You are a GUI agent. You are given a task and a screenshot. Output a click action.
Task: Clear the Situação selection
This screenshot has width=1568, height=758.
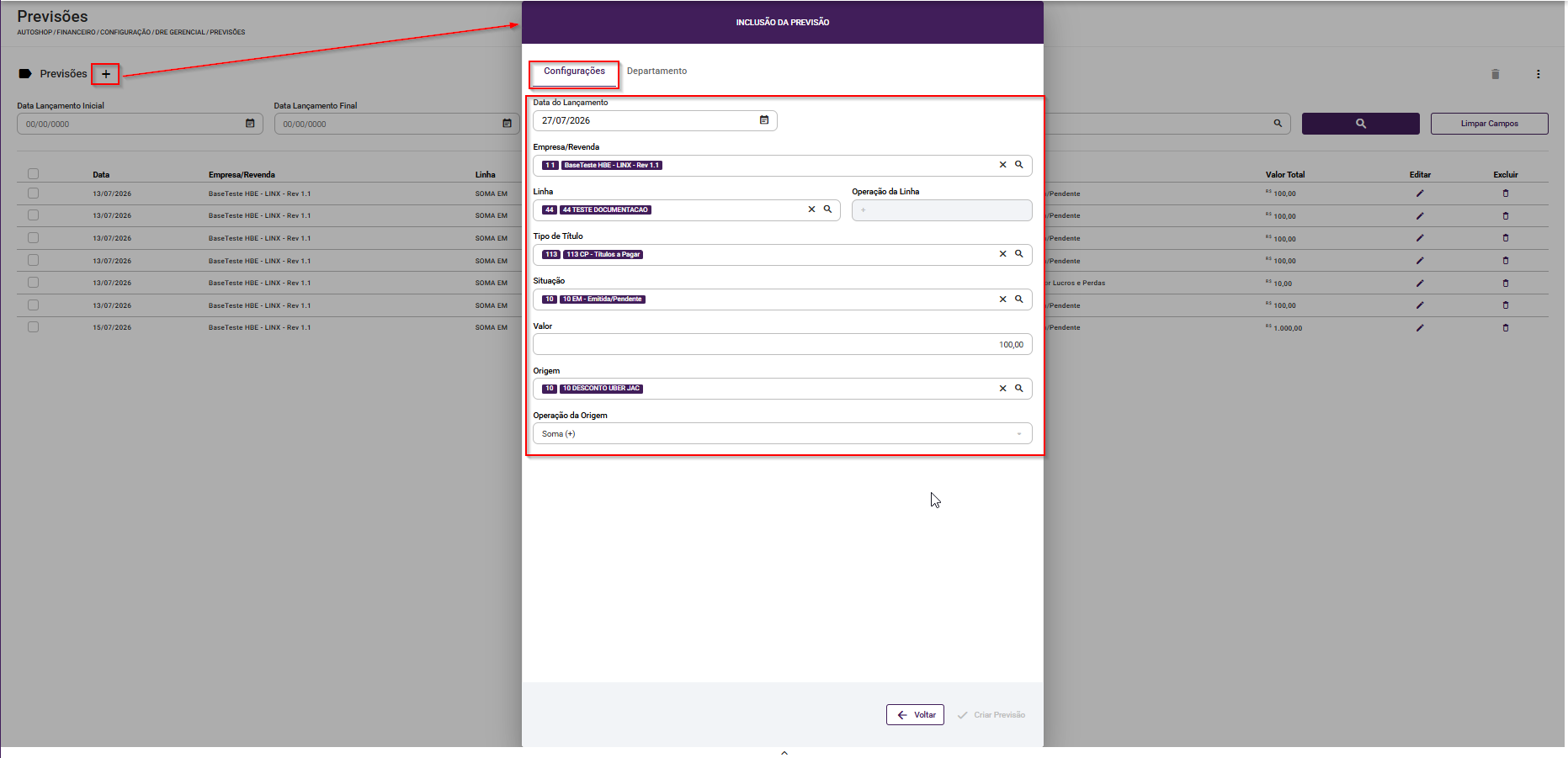pyautogui.click(x=1002, y=299)
